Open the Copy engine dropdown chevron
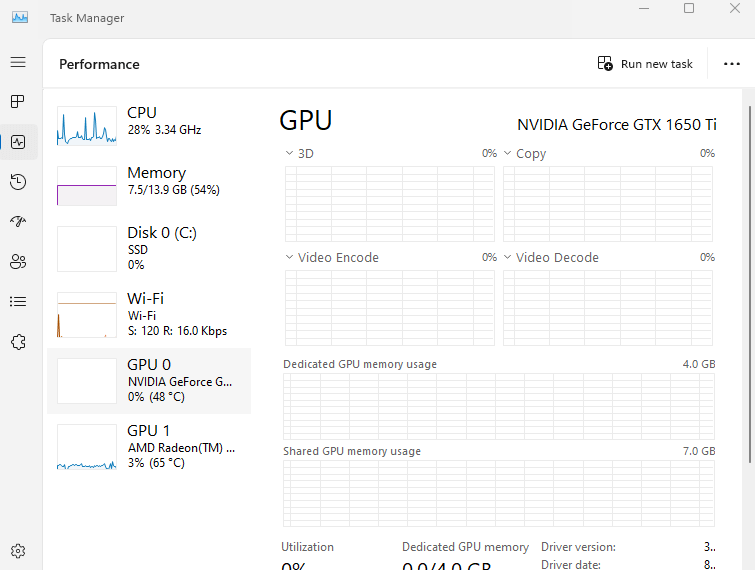This screenshot has width=755, height=570. 508,153
